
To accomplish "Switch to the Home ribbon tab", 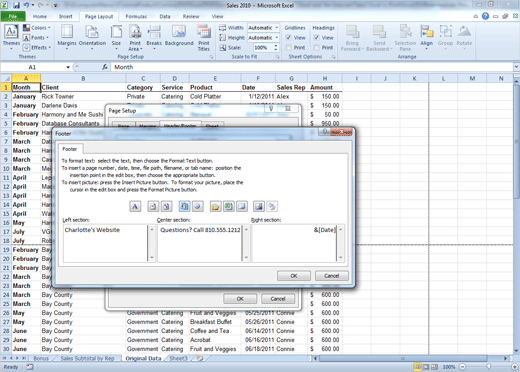I will [x=40, y=16].
